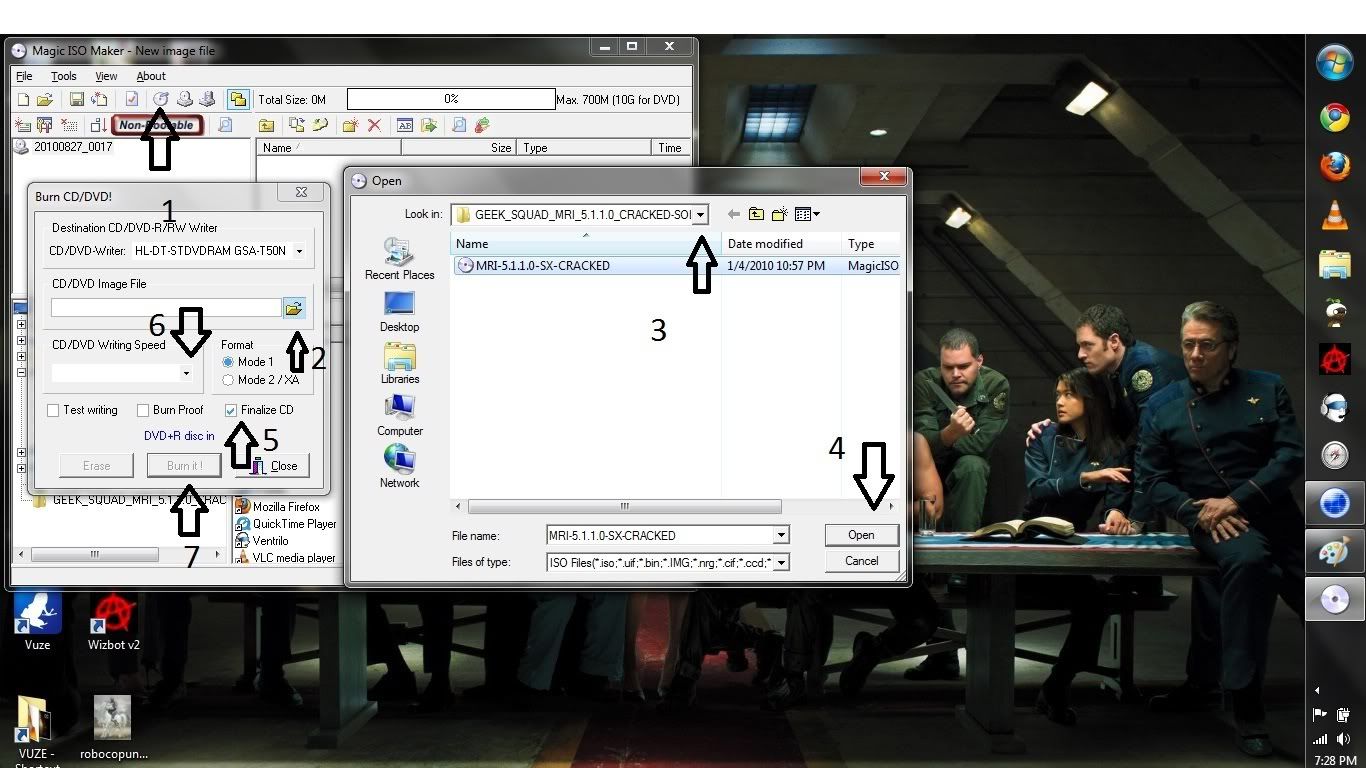The width and height of the screenshot is (1366, 768).
Task: Select VLC media player in the Magic ISO file list
Action: click(x=286, y=558)
